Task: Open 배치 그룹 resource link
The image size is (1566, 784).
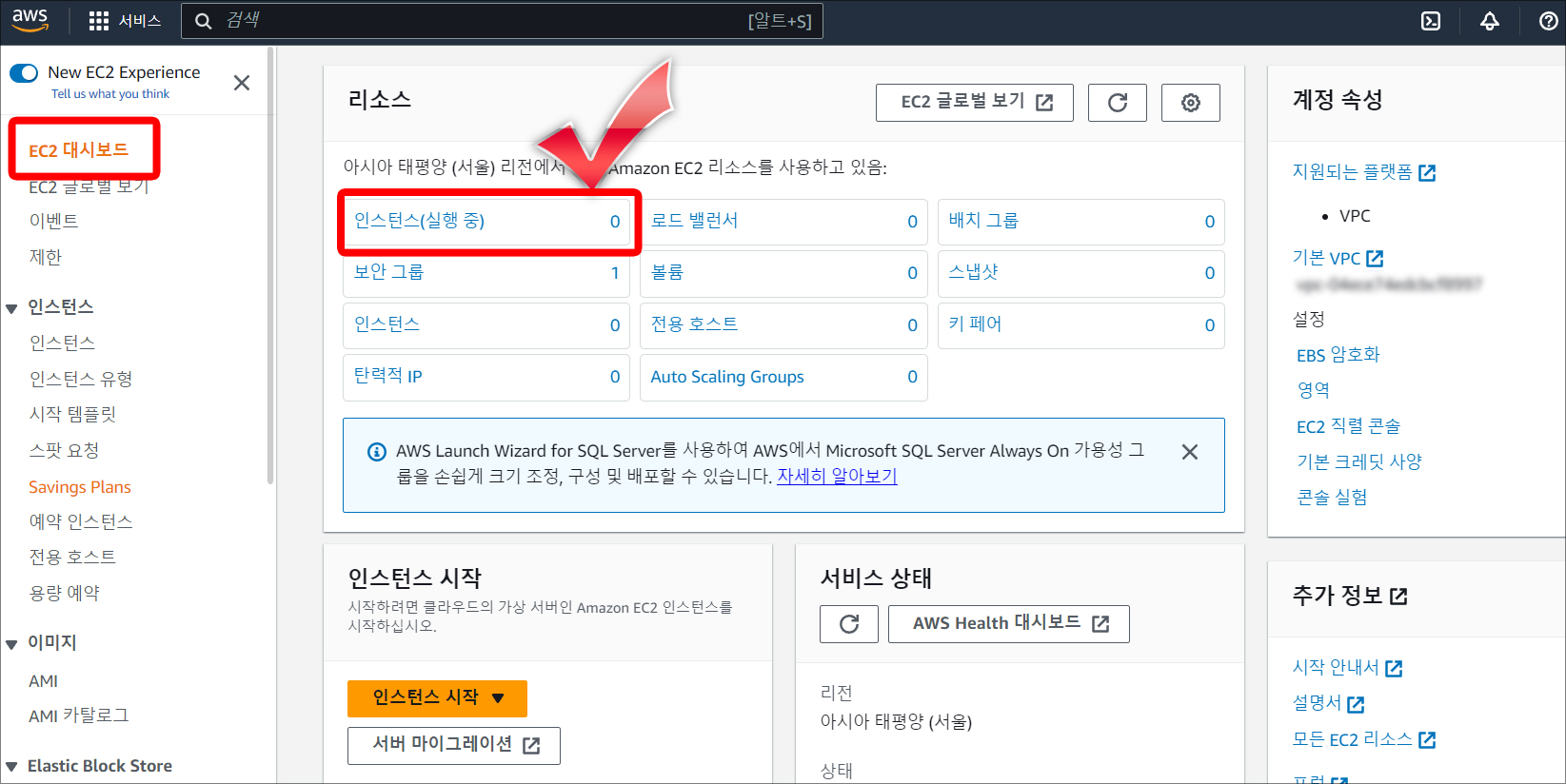Action: click(983, 221)
